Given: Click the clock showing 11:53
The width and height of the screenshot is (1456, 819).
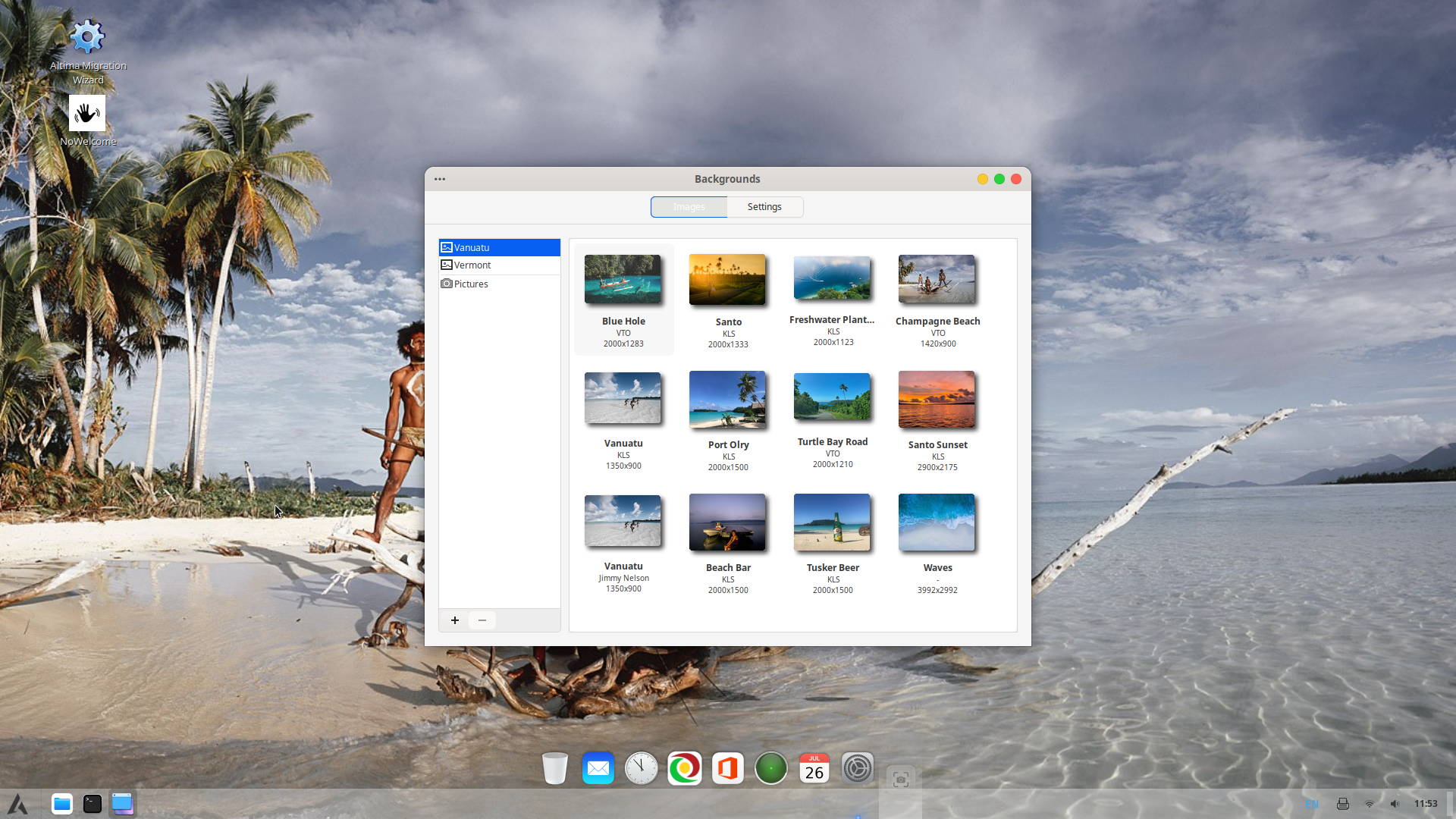Looking at the screenshot, I should [1425, 804].
